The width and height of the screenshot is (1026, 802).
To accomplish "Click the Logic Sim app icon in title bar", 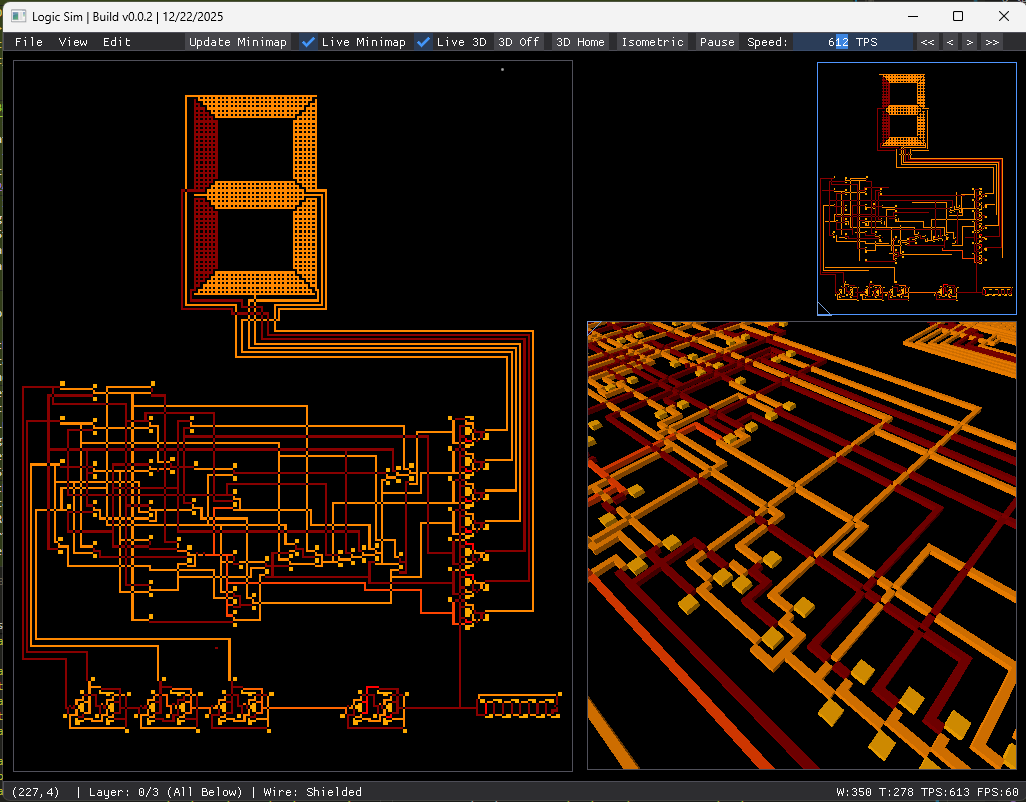I will click(17, 16).
